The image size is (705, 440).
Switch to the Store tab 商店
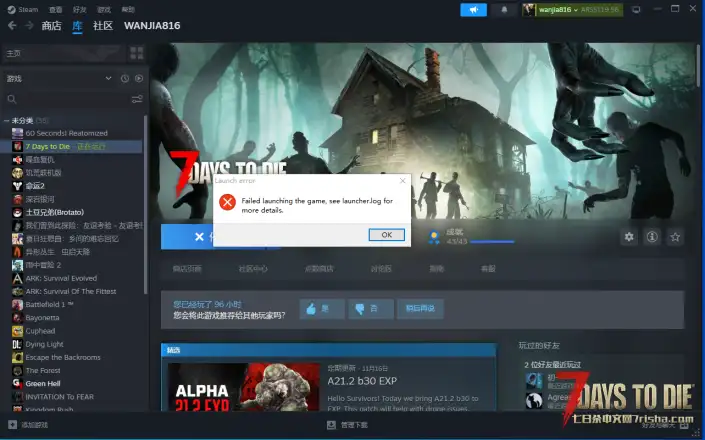pos(51,26)
